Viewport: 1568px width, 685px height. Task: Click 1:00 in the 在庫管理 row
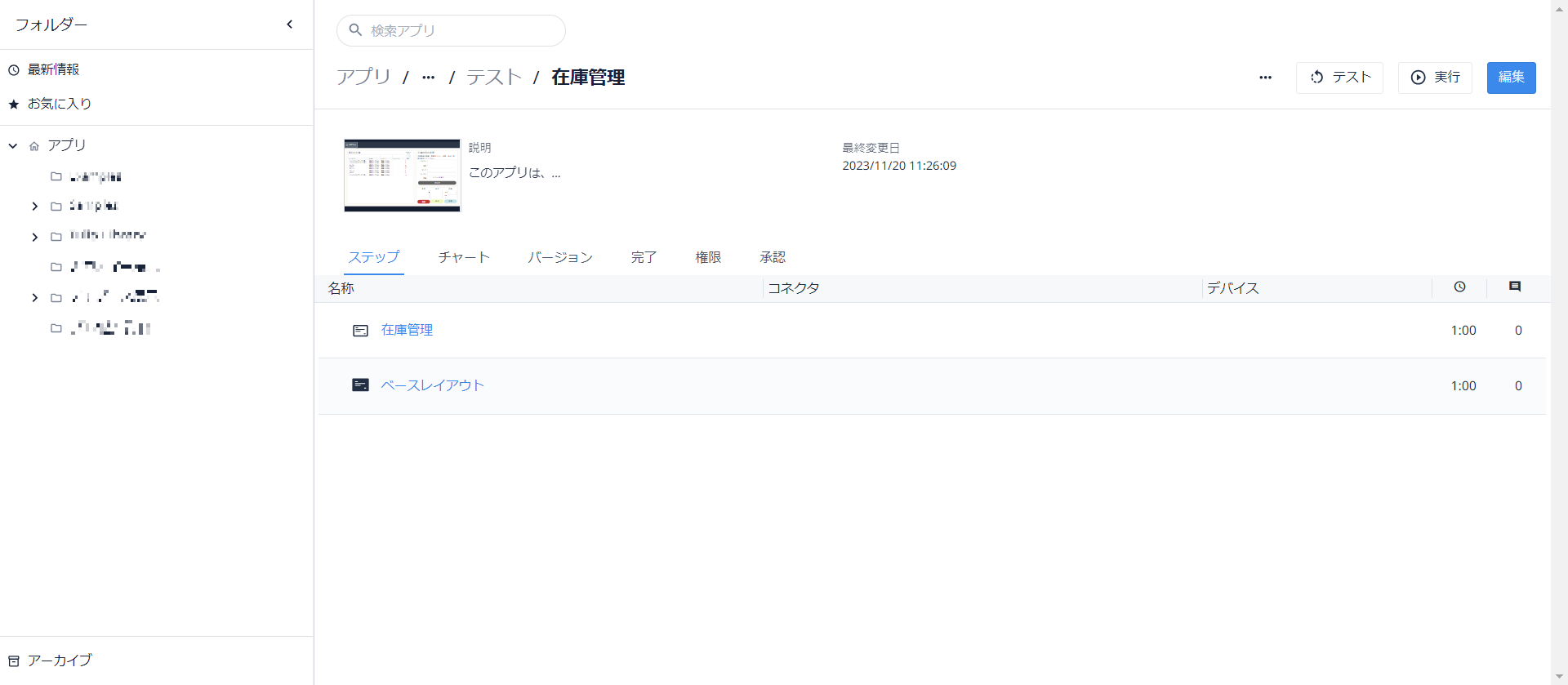point(1463,331)
